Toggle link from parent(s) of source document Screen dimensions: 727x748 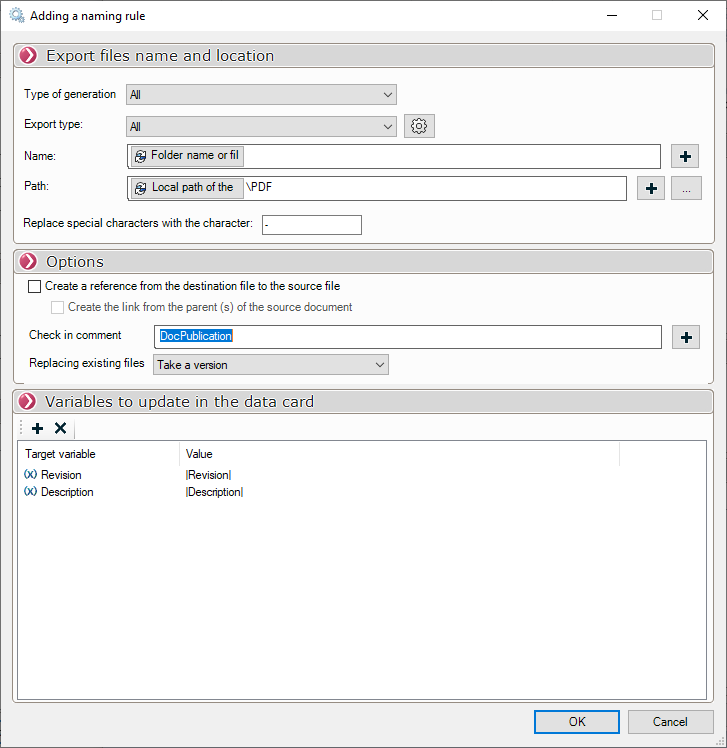pos(58,307)
